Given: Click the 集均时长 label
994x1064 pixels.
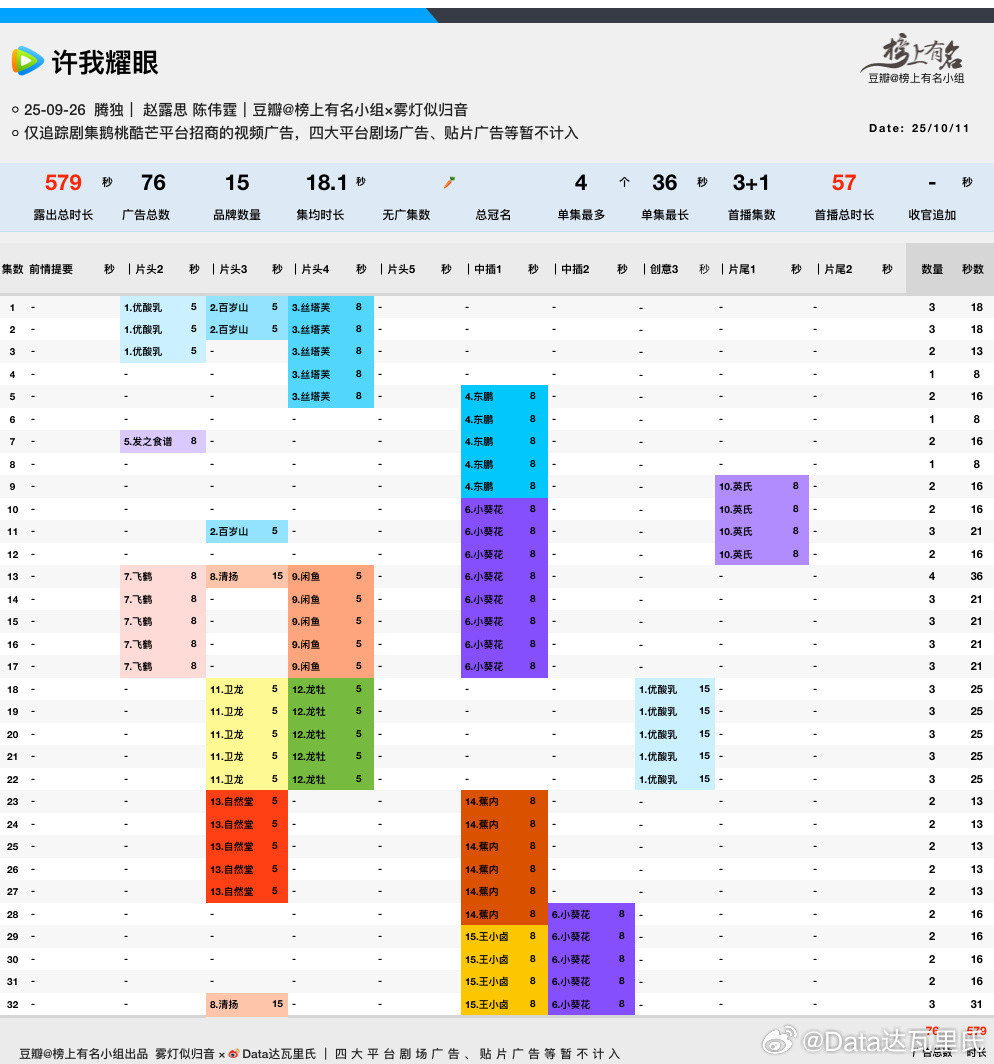Looking at the screenshot, I should click(320, 215).
